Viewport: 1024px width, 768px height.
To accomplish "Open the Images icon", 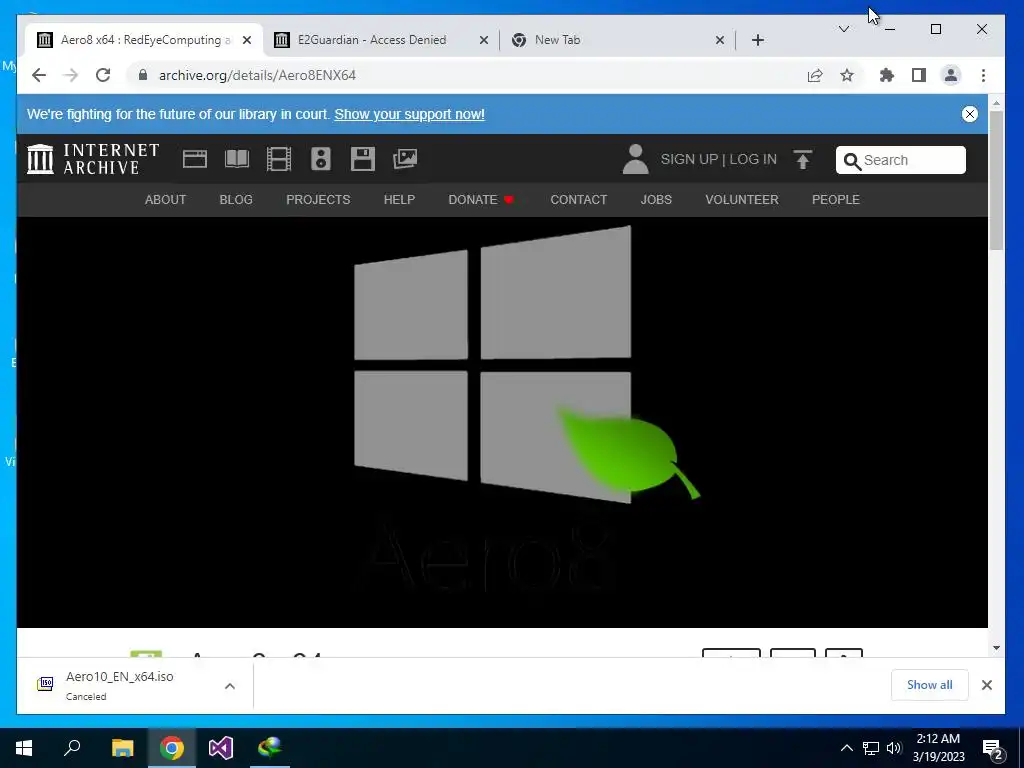I will pos(405,159).
